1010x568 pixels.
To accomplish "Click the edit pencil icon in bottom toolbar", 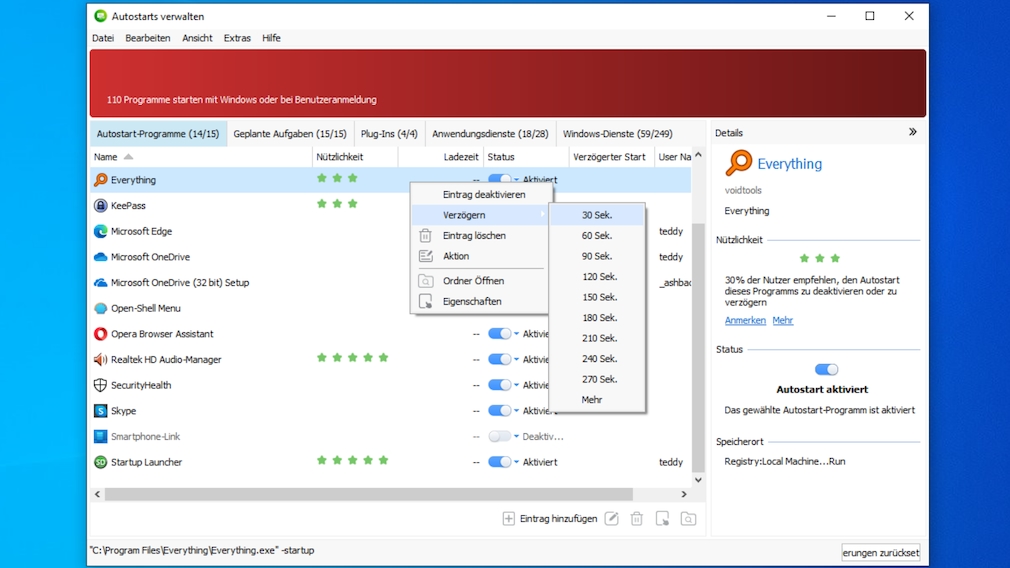I will click(x=612, y=518).
